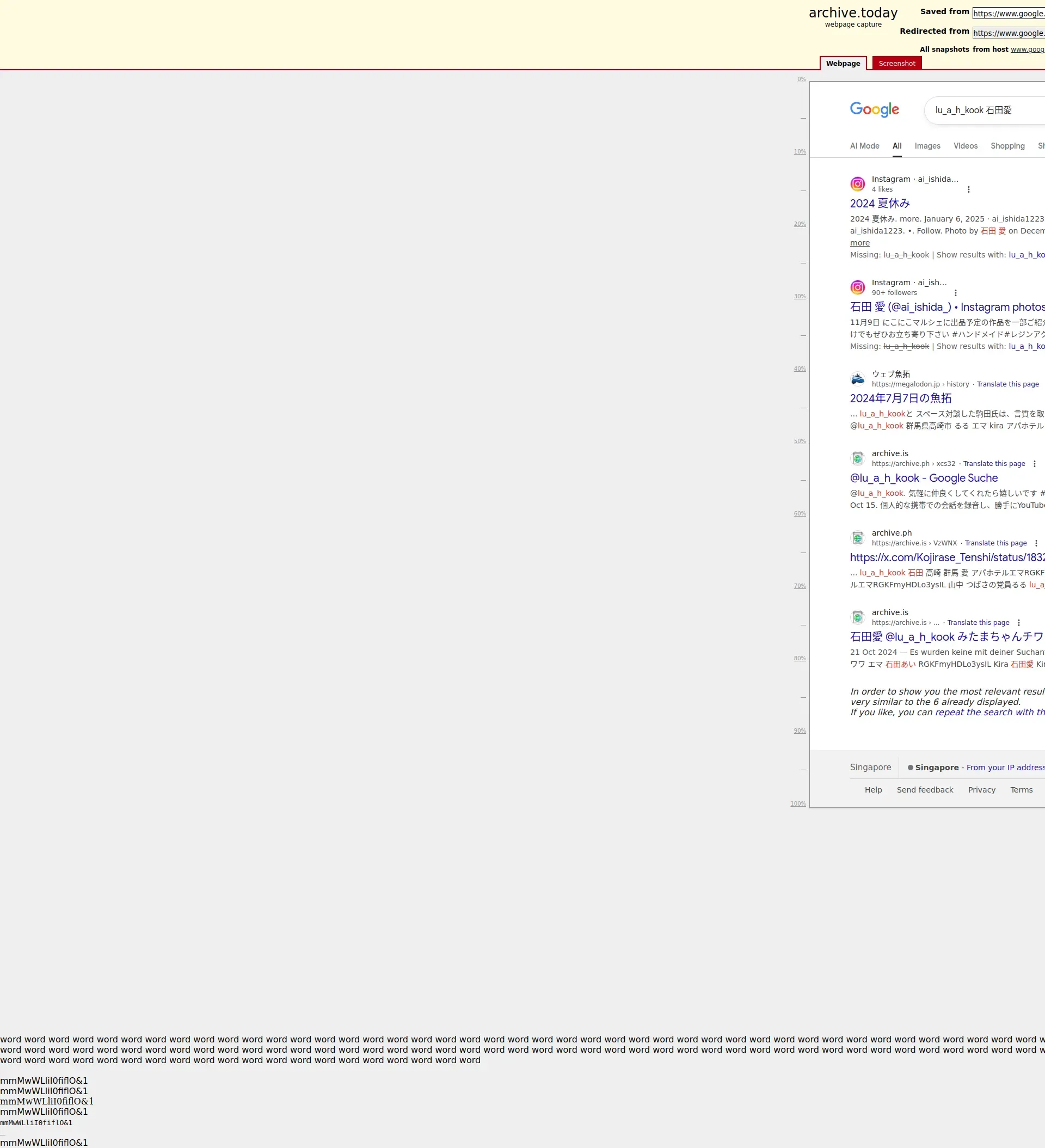1045x1148 pixels.
Task: Open three-dot menu of 2024 夏休み result
Action: point(969,189)
